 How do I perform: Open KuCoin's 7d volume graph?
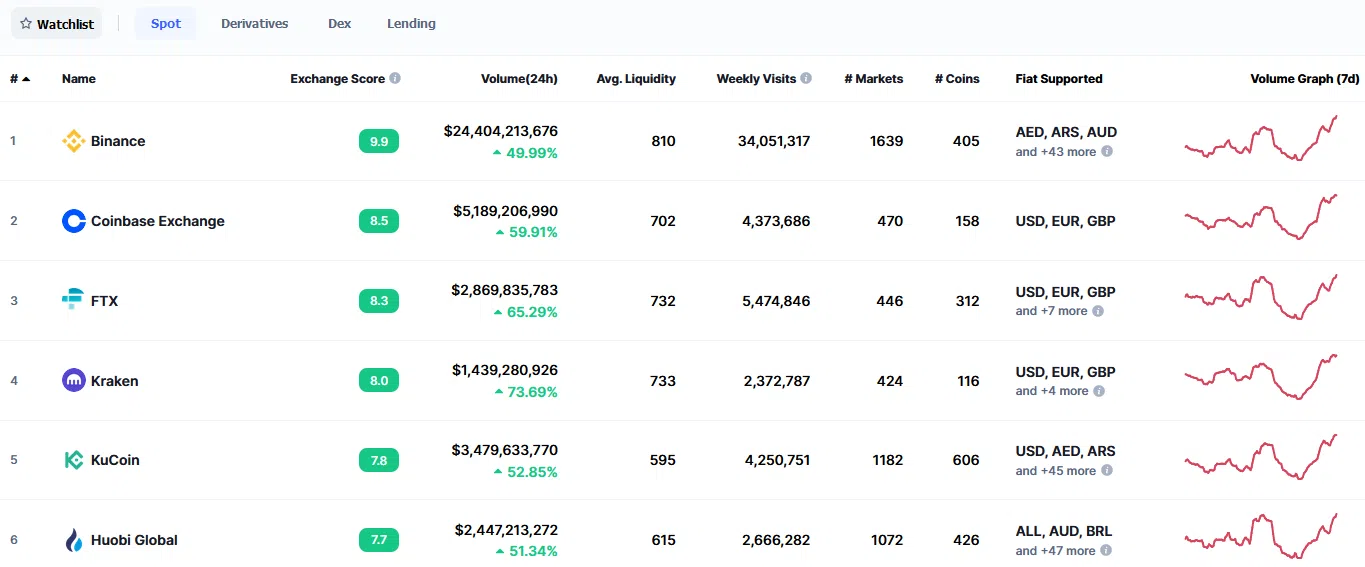1261,457
